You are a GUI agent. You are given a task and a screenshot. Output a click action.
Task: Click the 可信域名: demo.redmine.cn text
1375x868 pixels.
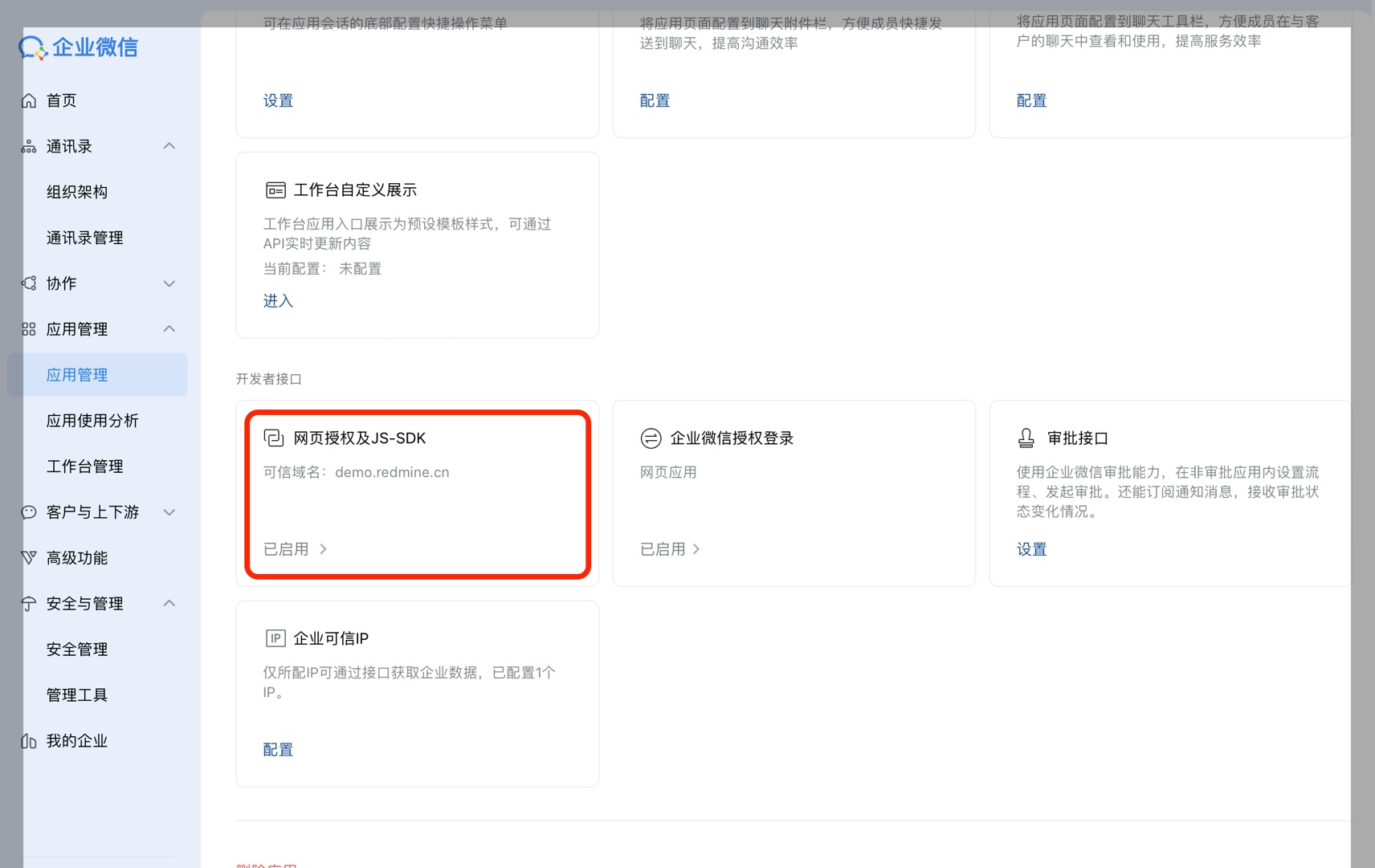click(357, 472)
